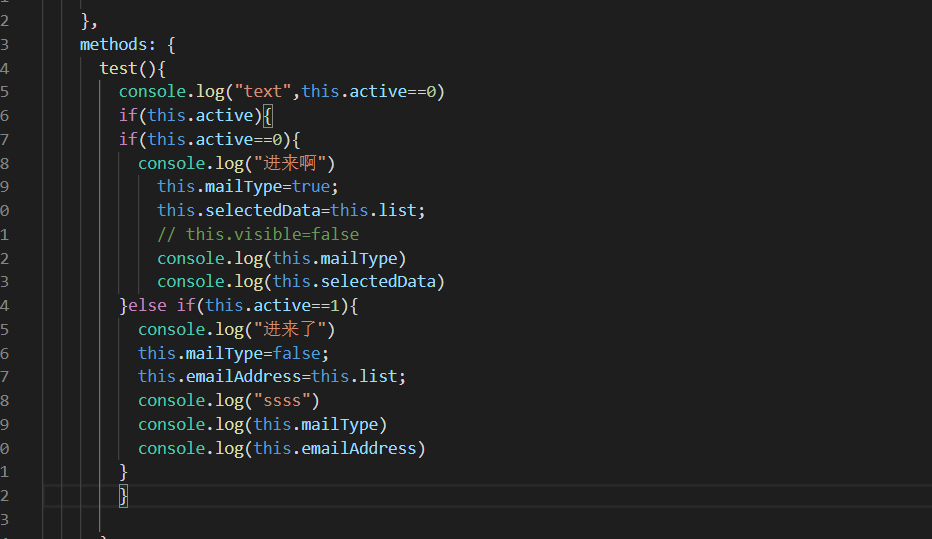The width and height of the screenshot is (932, 539).
Task: Click the console.log("进来啊") line
Action: (237, 163)
